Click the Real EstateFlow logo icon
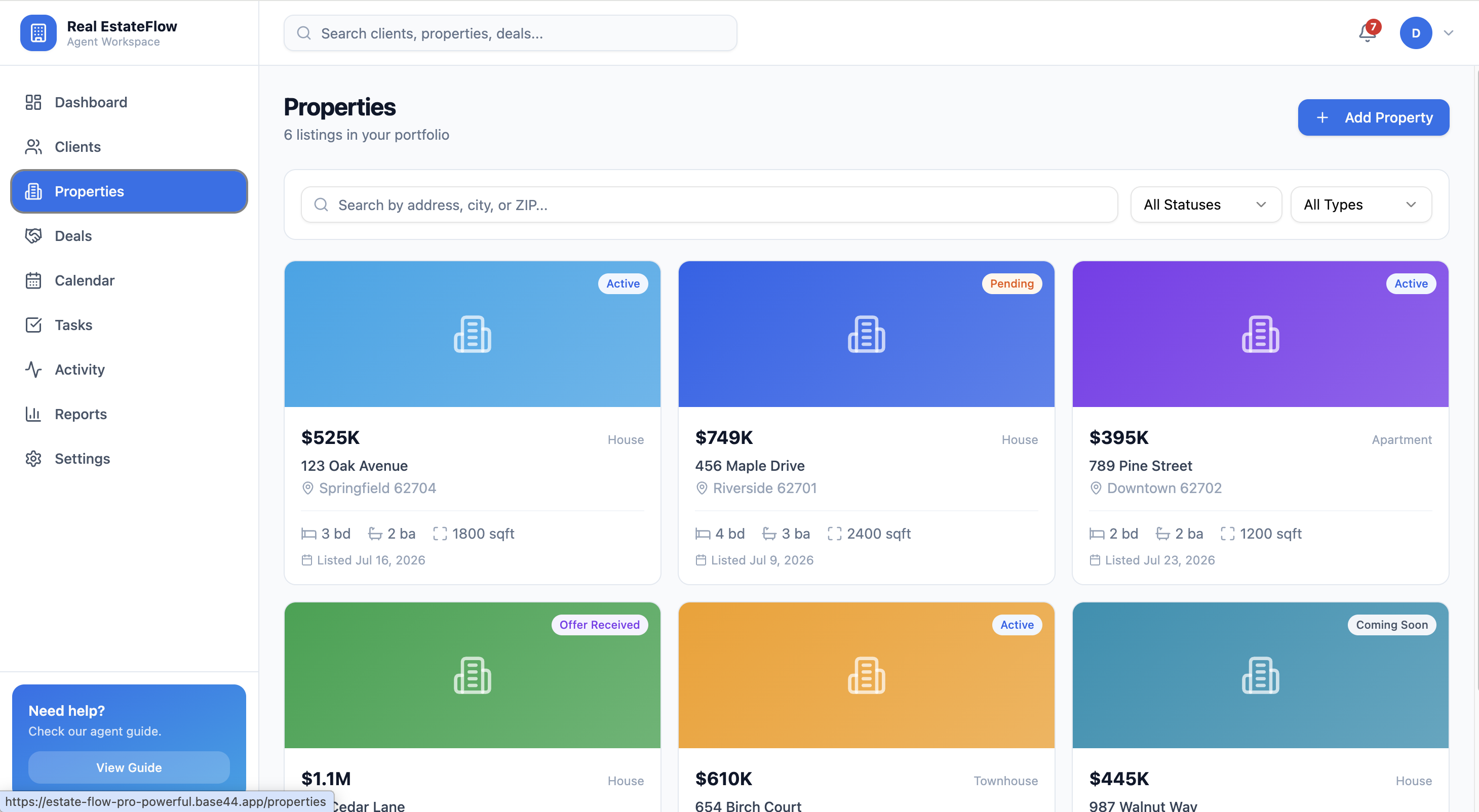The width and height of the screenshot is (1479, 812). click(x=38, y=33)
